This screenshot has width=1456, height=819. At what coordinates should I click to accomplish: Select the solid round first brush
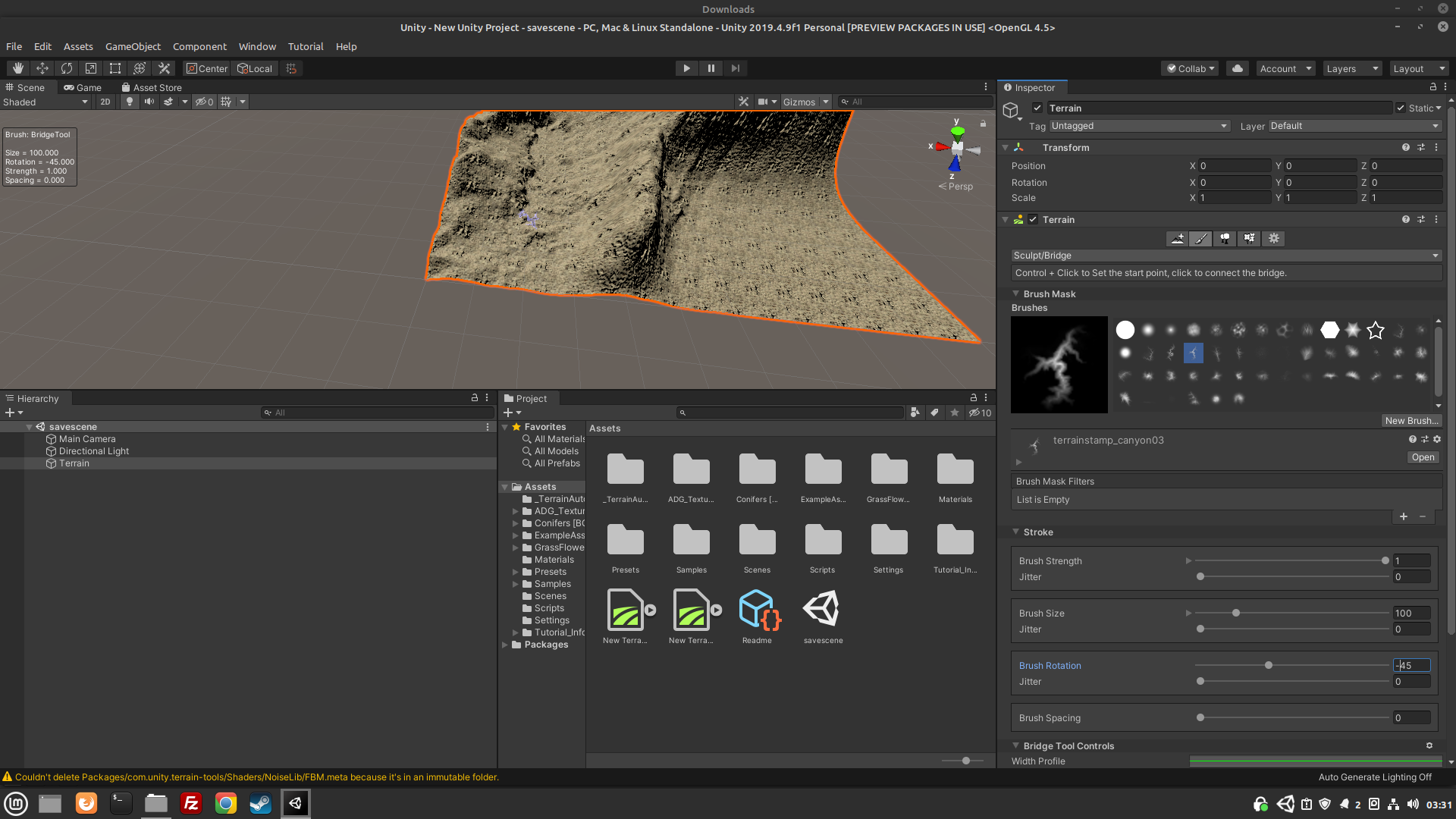click(1125, 330)
